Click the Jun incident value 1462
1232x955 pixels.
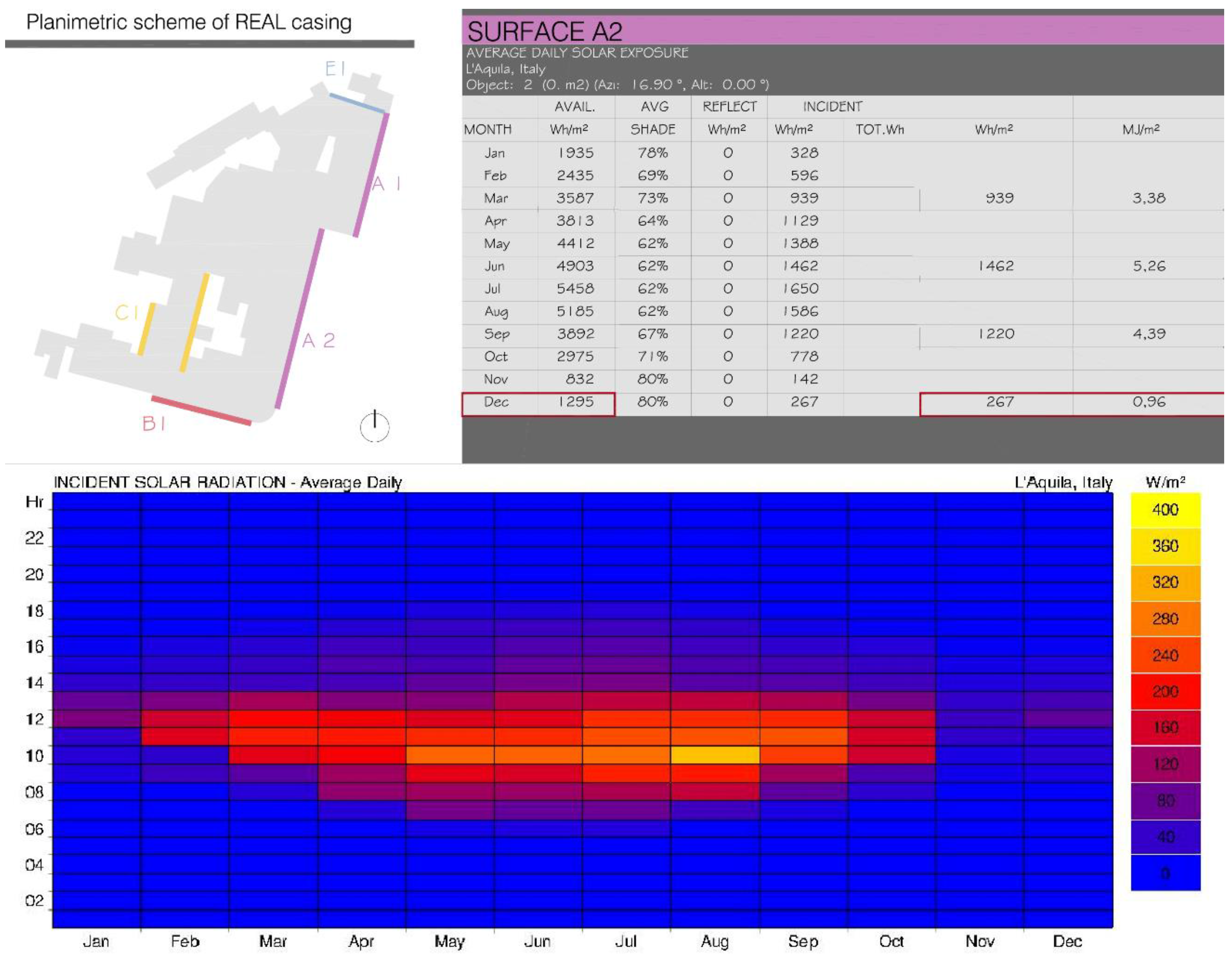pyautogui.click(x=801, y=266)
